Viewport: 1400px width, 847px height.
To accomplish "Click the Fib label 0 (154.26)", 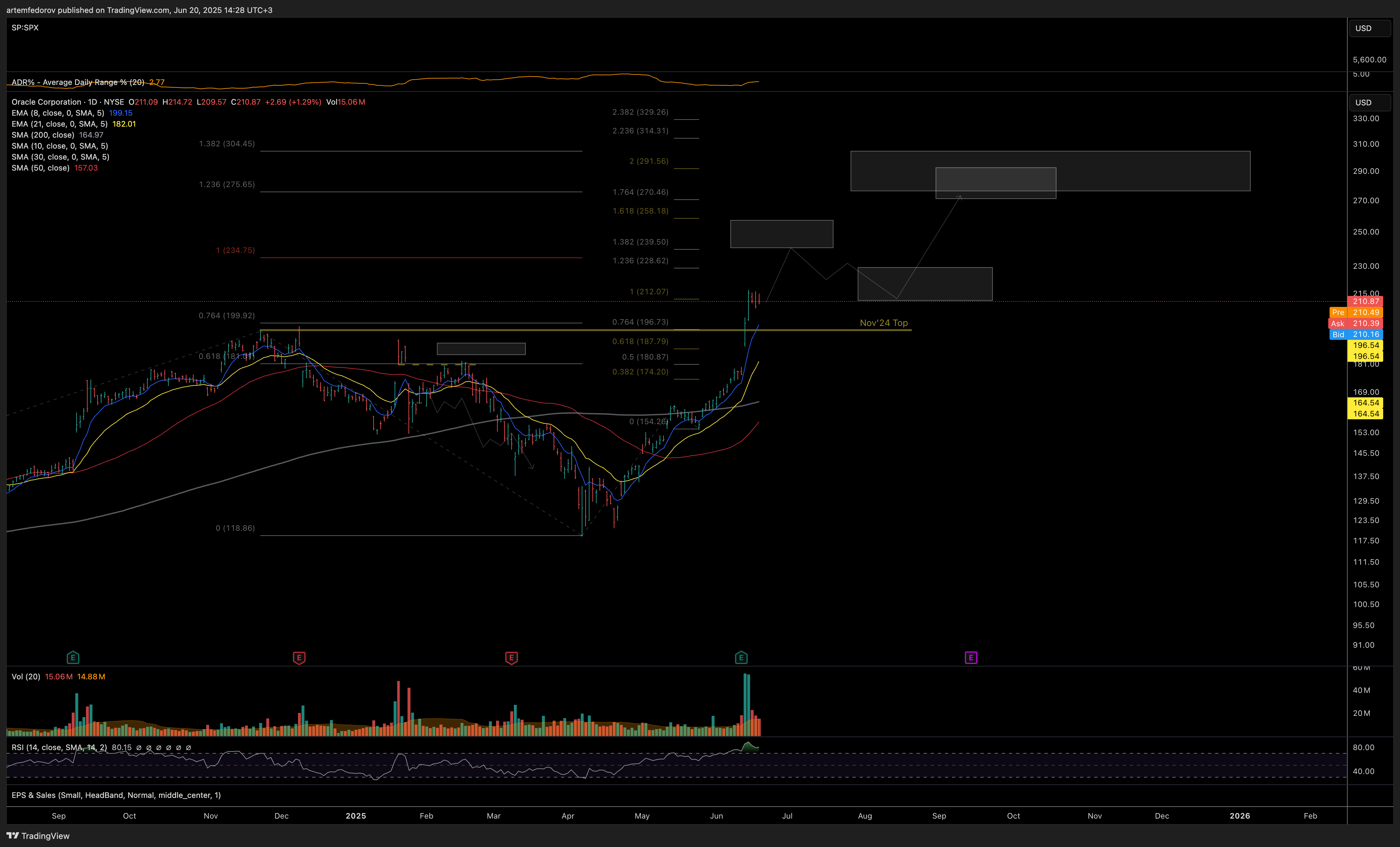I will (649, 422).
